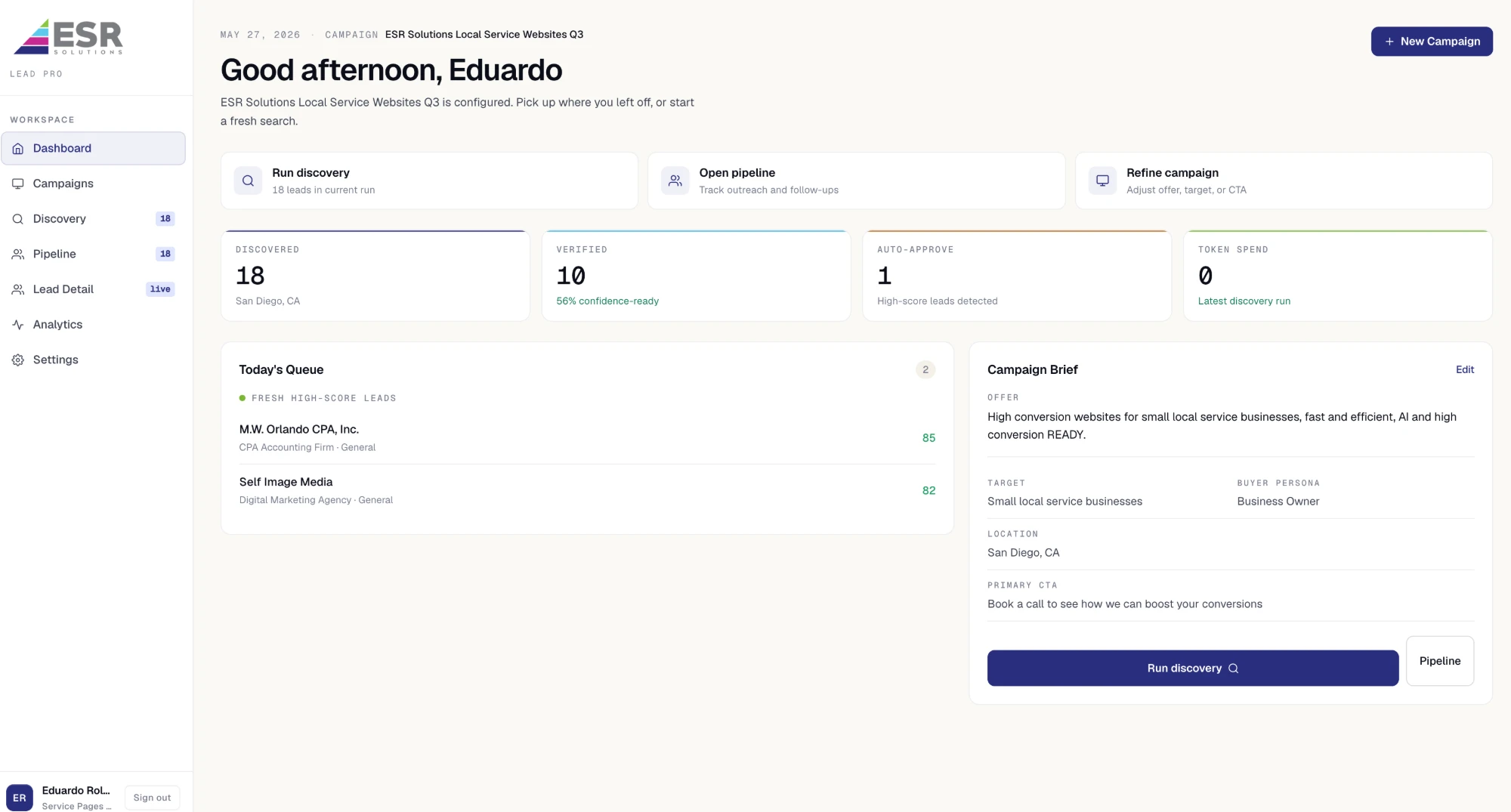Click San Diego, CA in Campaign Brief location
Image resolution: width=1511 pixels, height=812 pixels.
click(x=1023, y=553)
